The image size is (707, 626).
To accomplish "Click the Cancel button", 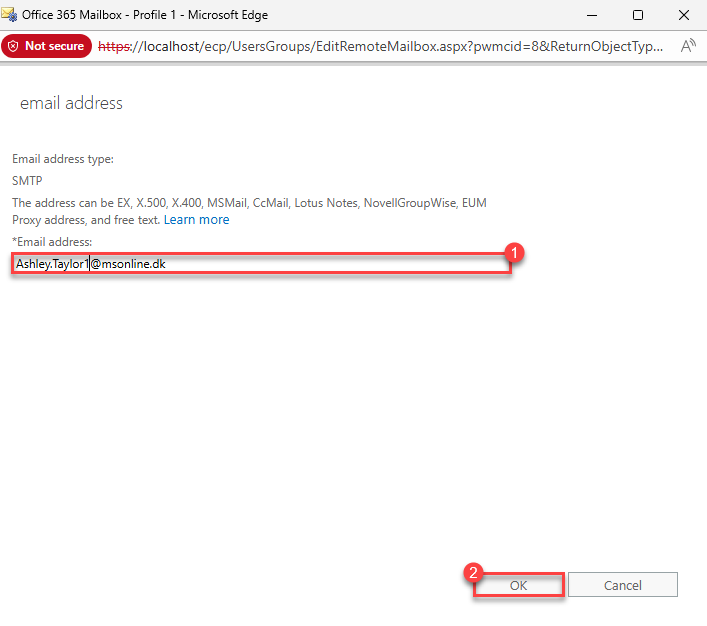I will (623, 585).
